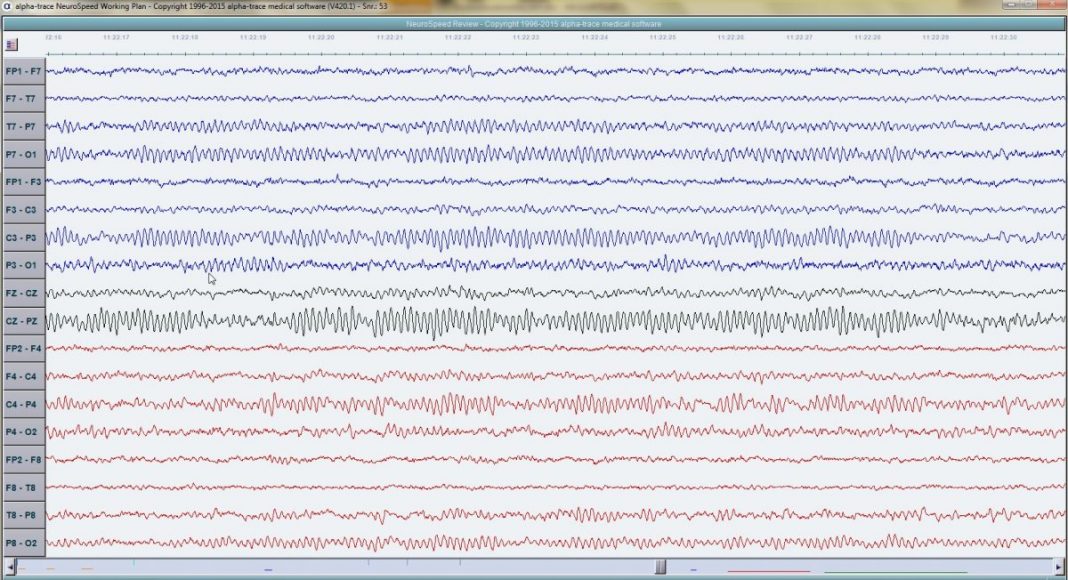Select the F3 - C3 channel label

[x=24, y=210]
